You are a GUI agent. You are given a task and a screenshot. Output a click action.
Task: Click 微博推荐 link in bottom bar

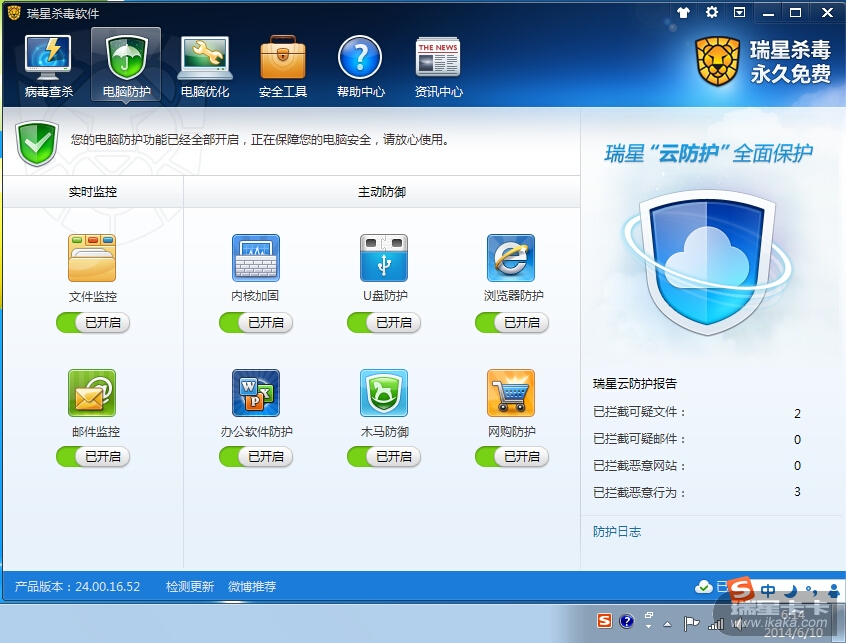tap(252, 586)
